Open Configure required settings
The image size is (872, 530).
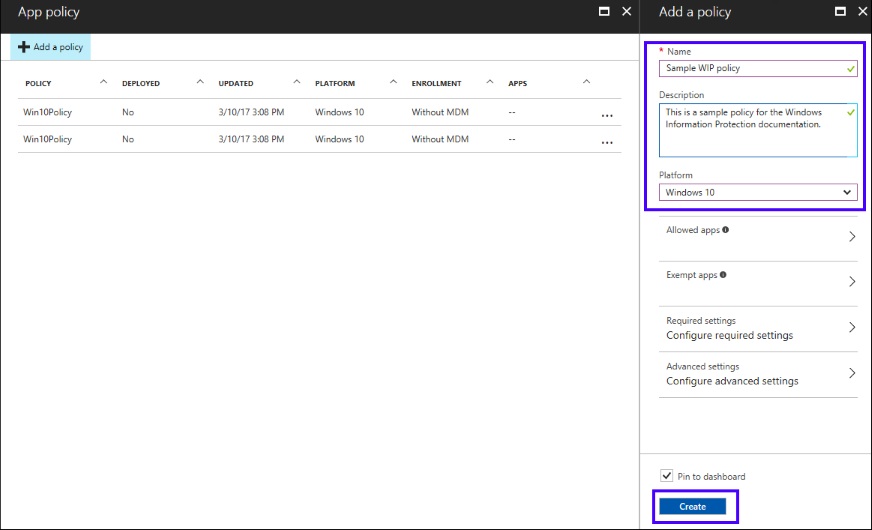758,328
